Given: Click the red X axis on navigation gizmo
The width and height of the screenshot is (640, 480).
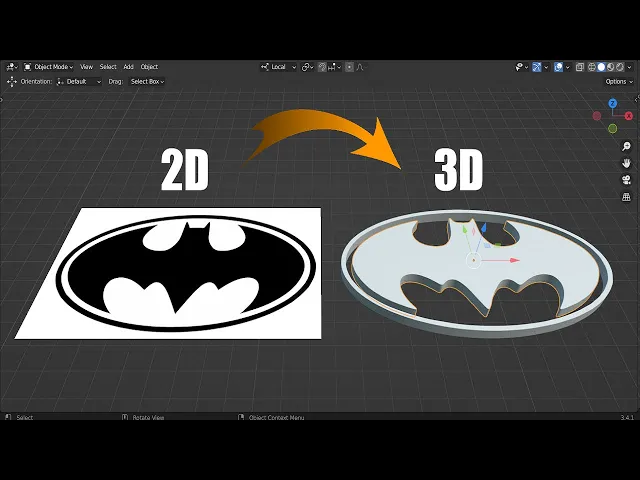Looking at the screenshot, I should (x=629, y=116).
